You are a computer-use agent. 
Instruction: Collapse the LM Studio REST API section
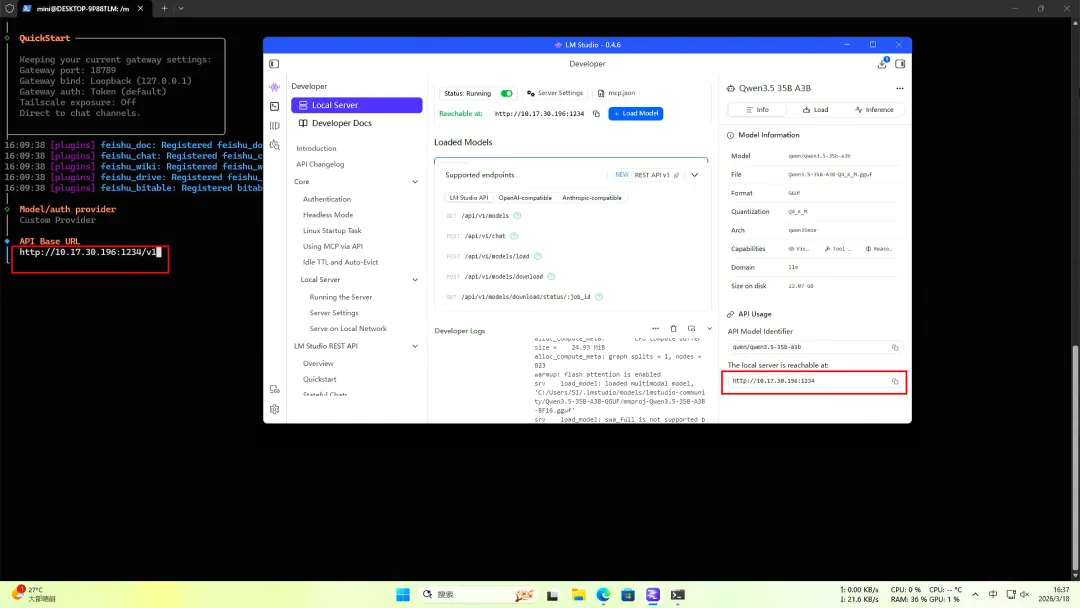coord(415,346)
